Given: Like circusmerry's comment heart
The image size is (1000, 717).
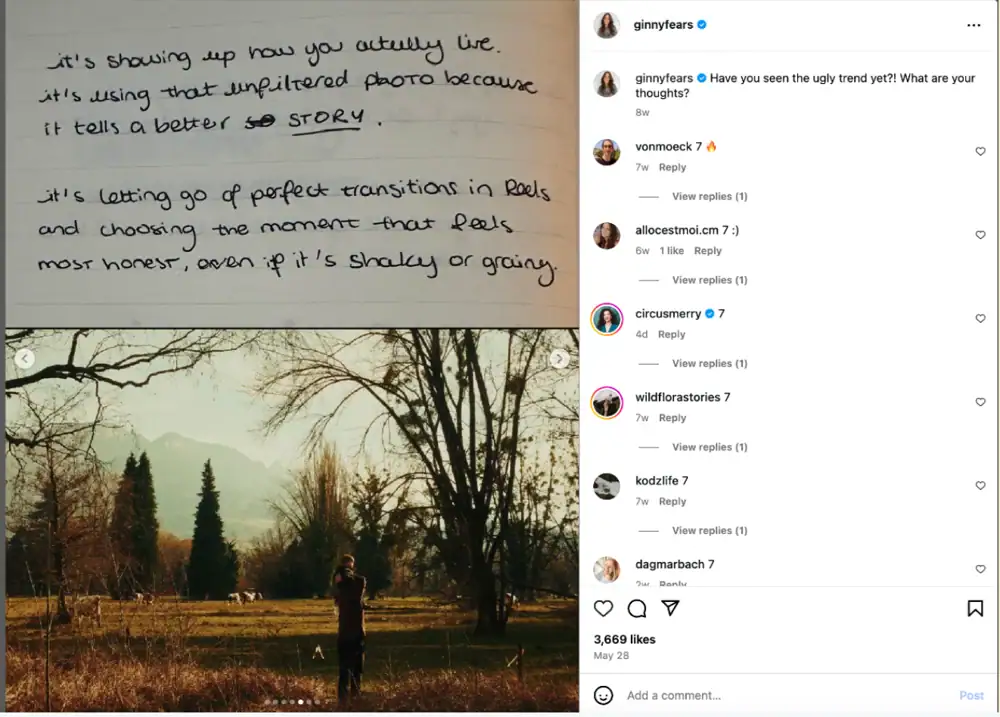Looking at the screenshot, I should 980,318.
